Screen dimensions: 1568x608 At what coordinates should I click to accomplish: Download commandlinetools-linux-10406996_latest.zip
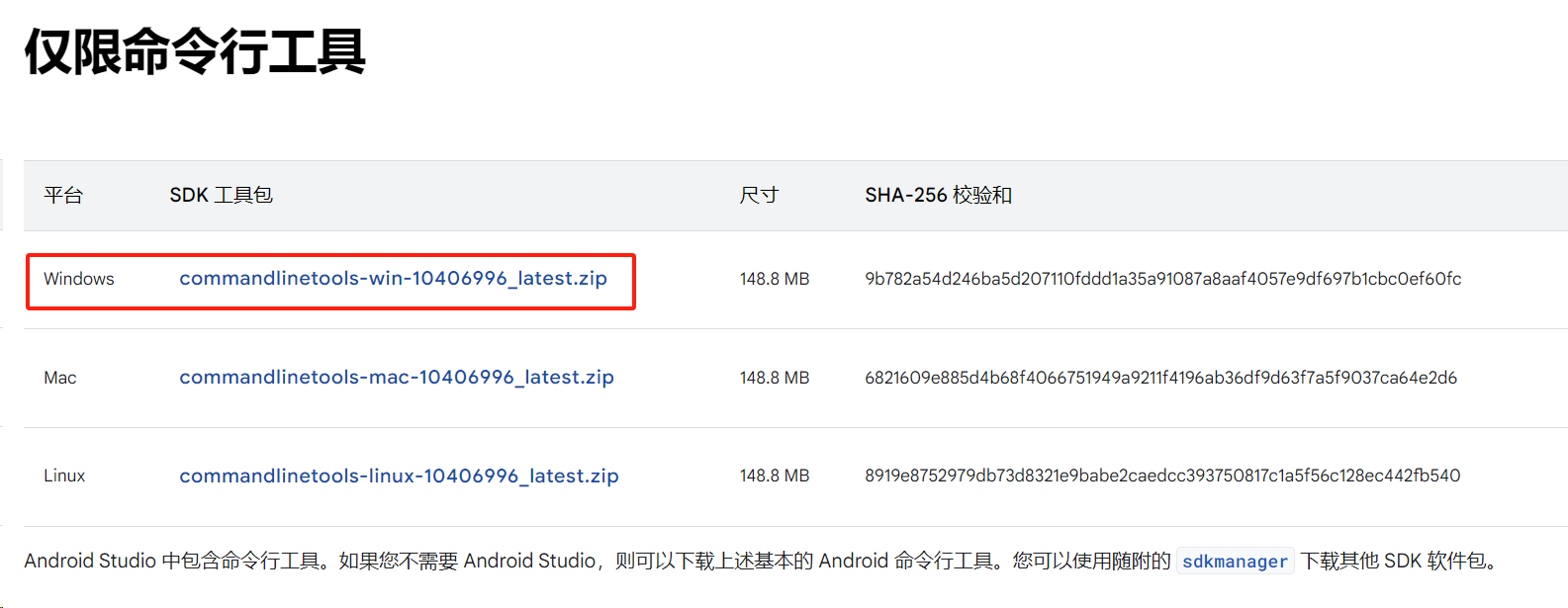(399, 477)
